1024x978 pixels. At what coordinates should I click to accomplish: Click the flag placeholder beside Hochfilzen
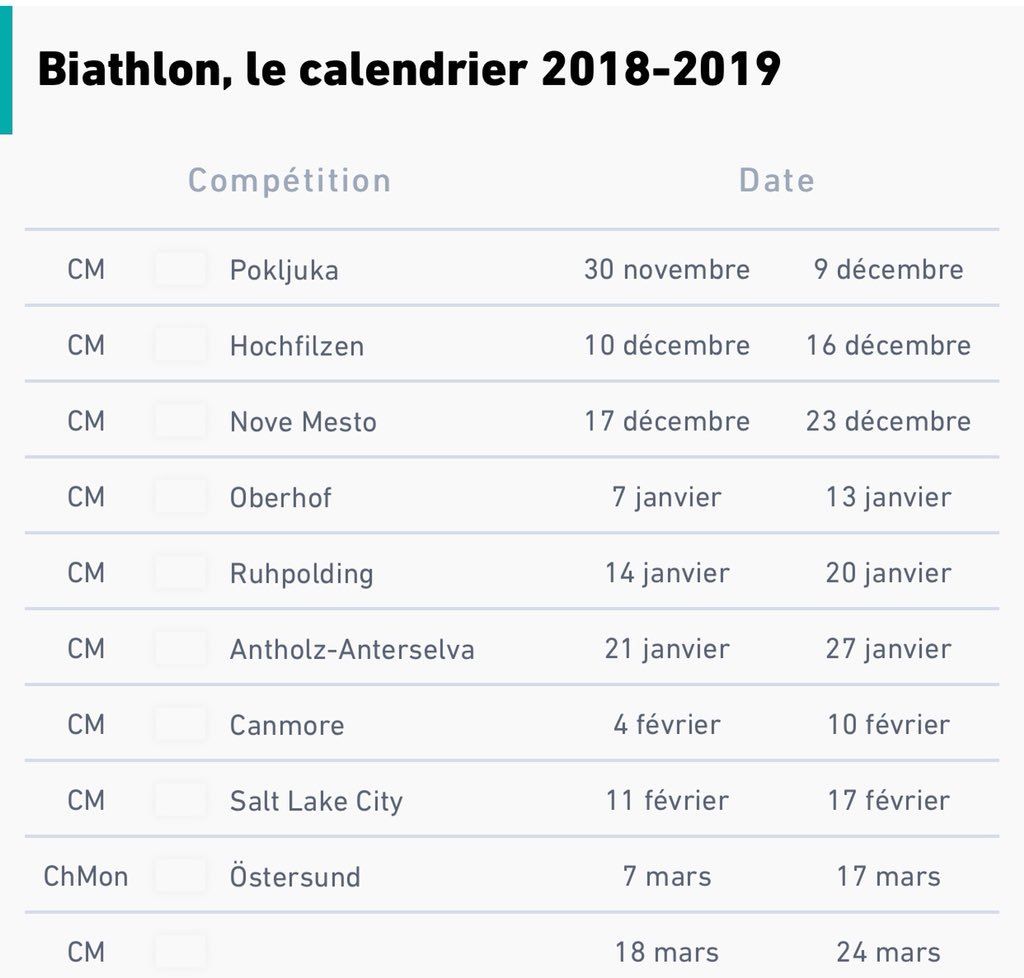tap(181, 345)
